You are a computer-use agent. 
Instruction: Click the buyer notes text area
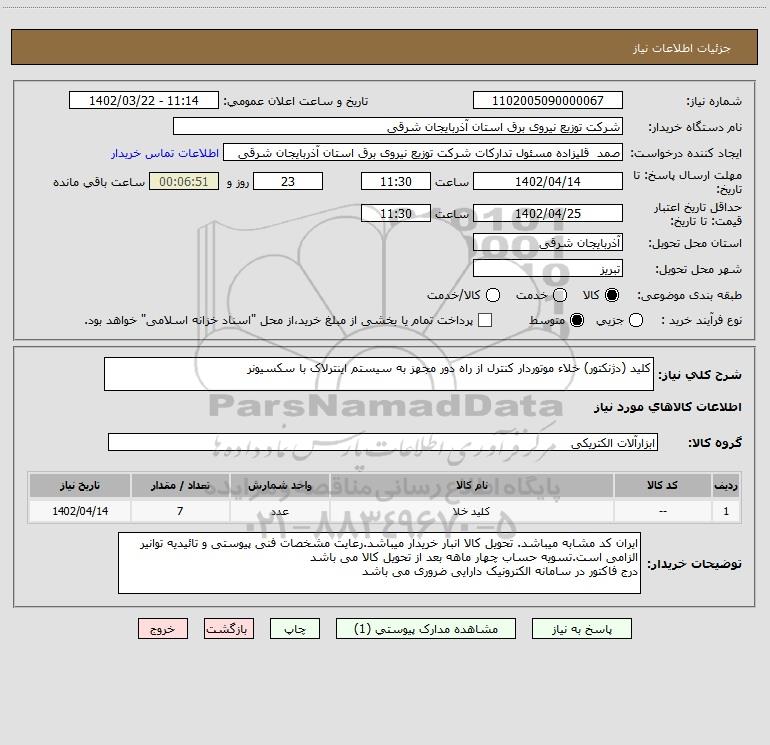[379, 563]
